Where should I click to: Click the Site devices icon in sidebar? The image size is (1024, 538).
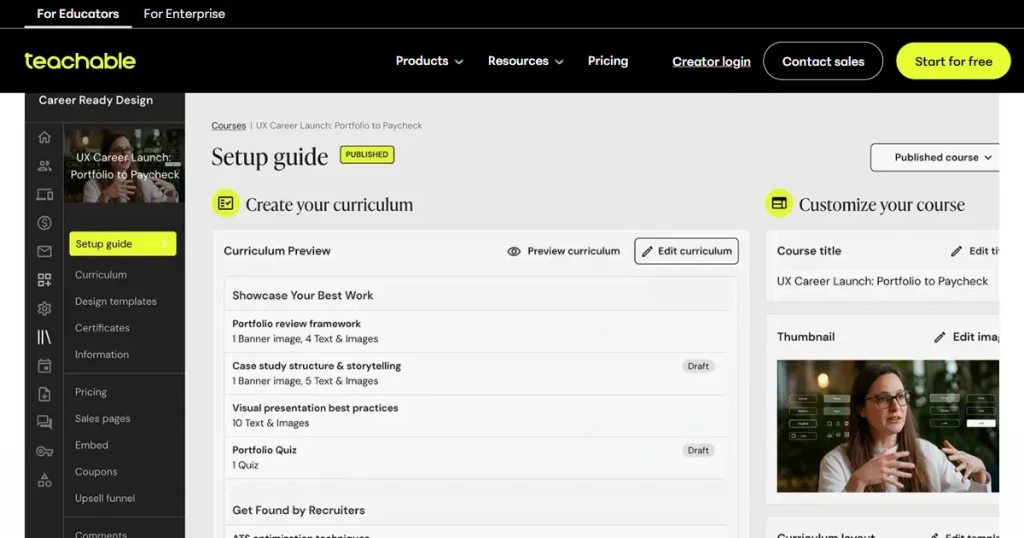tap(44, 195)
